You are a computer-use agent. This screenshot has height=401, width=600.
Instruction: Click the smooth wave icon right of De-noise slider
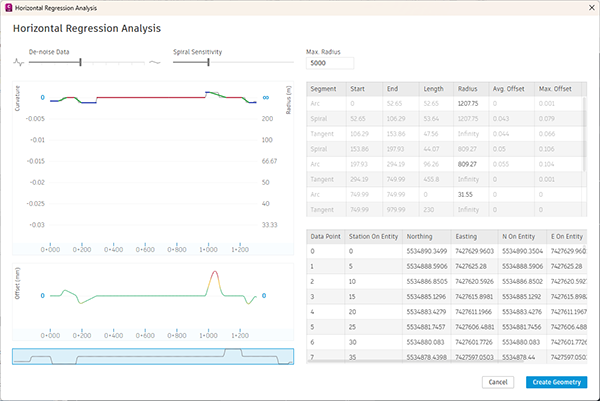click(155, 62)
